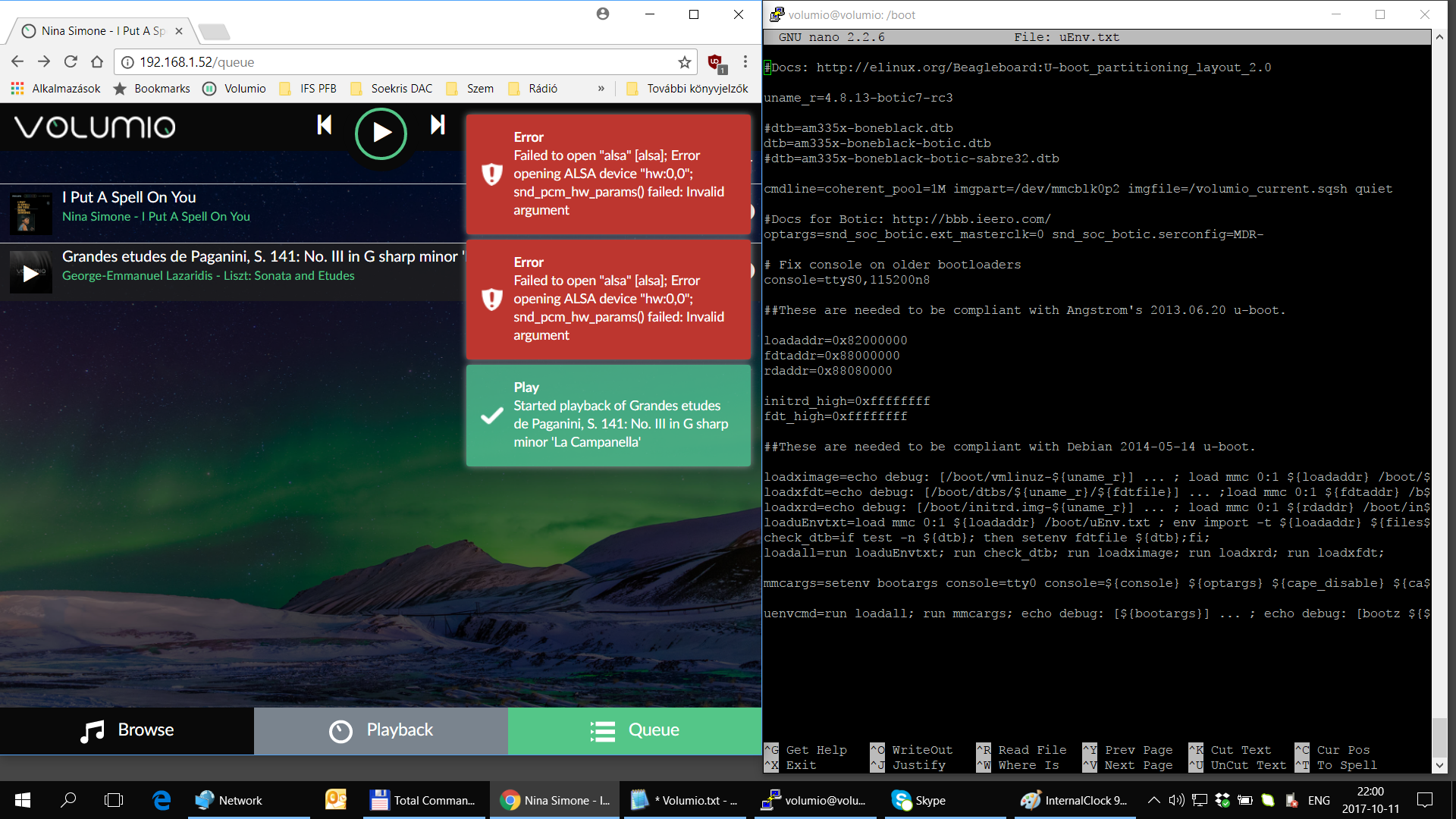The image size is (1456, 819).
Task: Dismiss the first ALSA Error notification
Action: (x=608, y=174)
